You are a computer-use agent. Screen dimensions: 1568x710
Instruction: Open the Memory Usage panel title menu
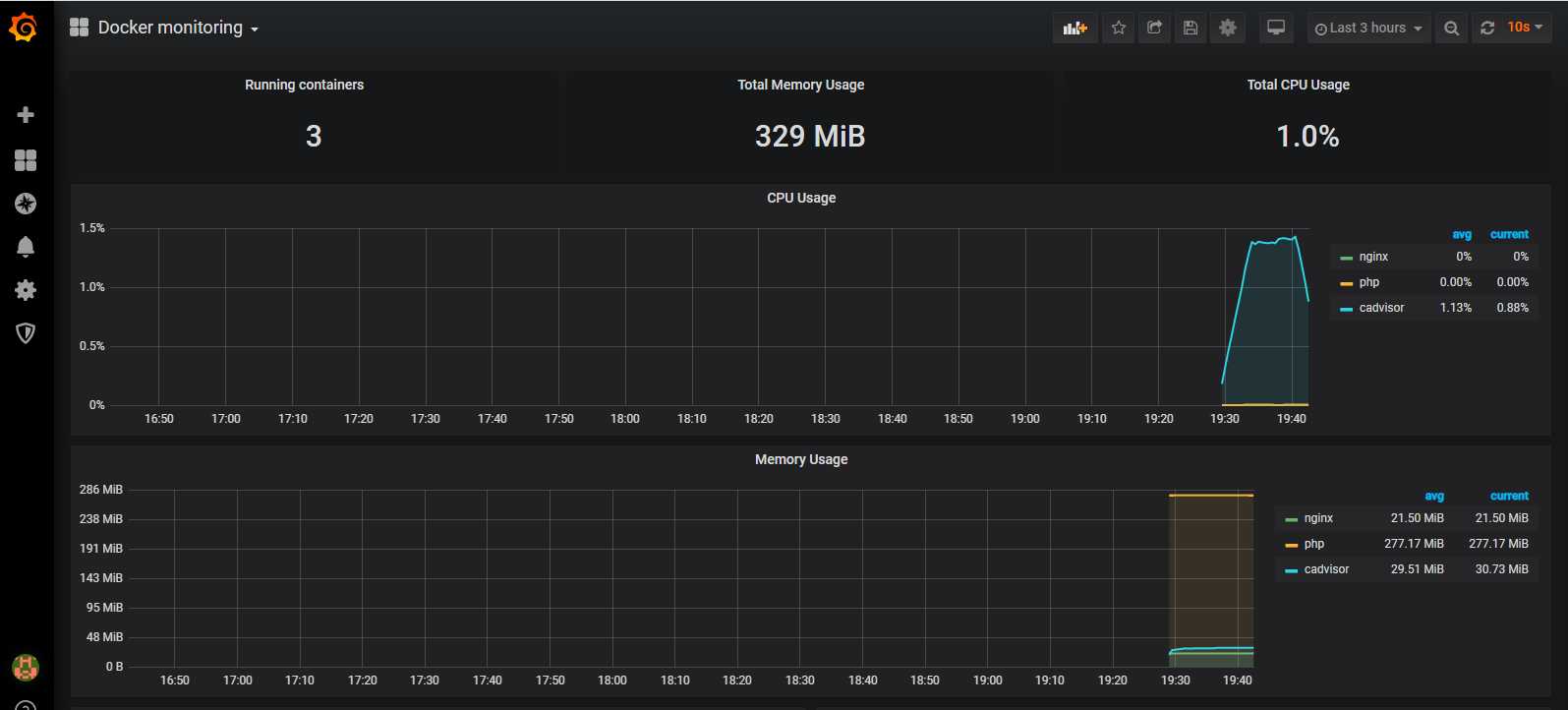coord(801,459)
